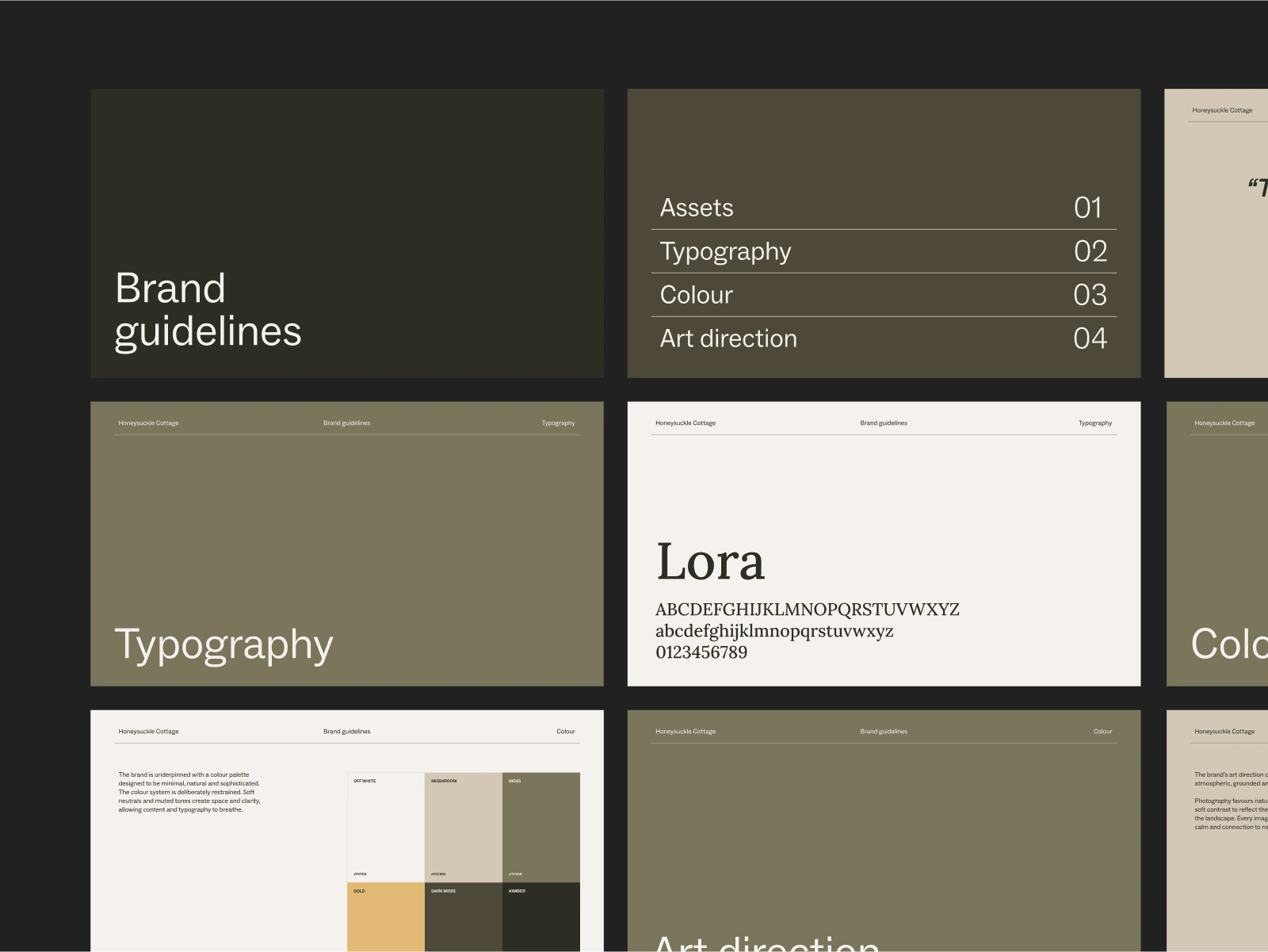This screenshot has width=1268, height=952.
Task: Click the DARK MOSS colour swatch
Action: [x=463, y=920]
